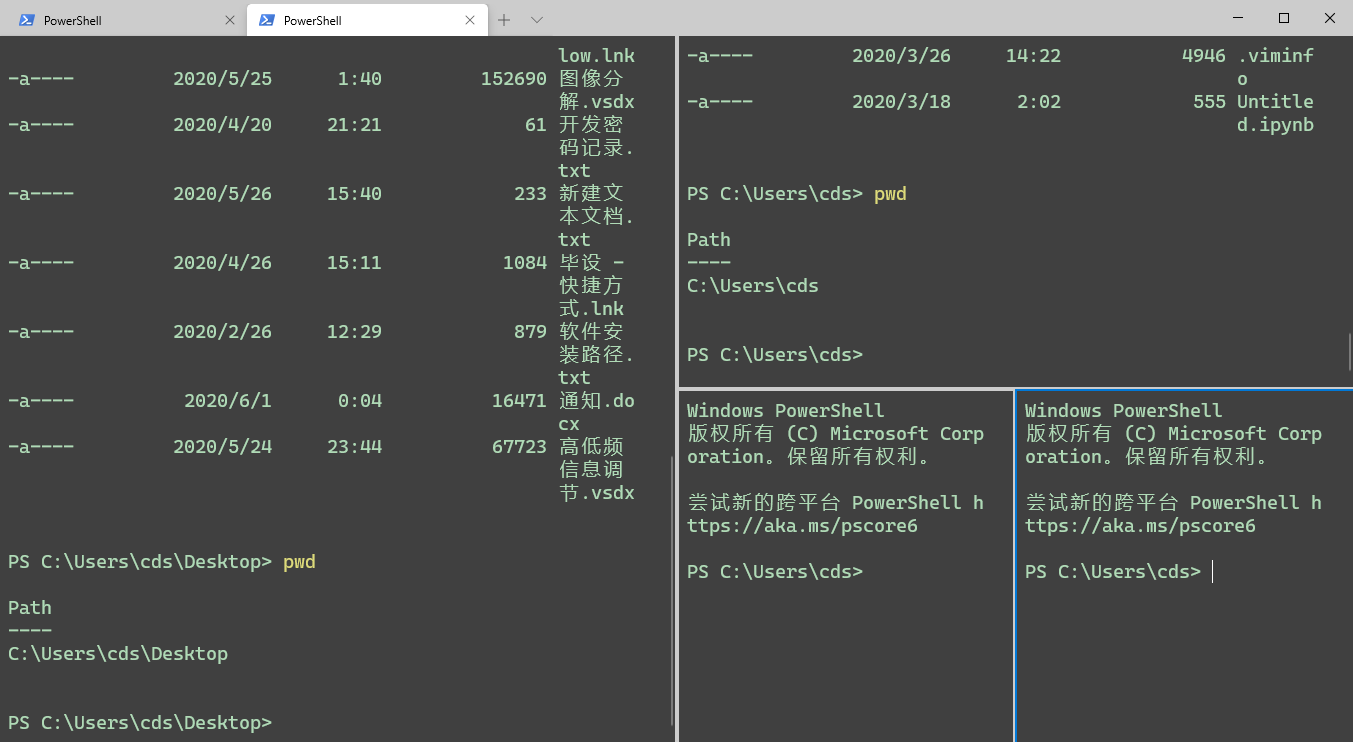The width and height of the screenshot is (1353, 742).
Task: Click the Path header in the upper-right pane
Action: coord(709,240)
